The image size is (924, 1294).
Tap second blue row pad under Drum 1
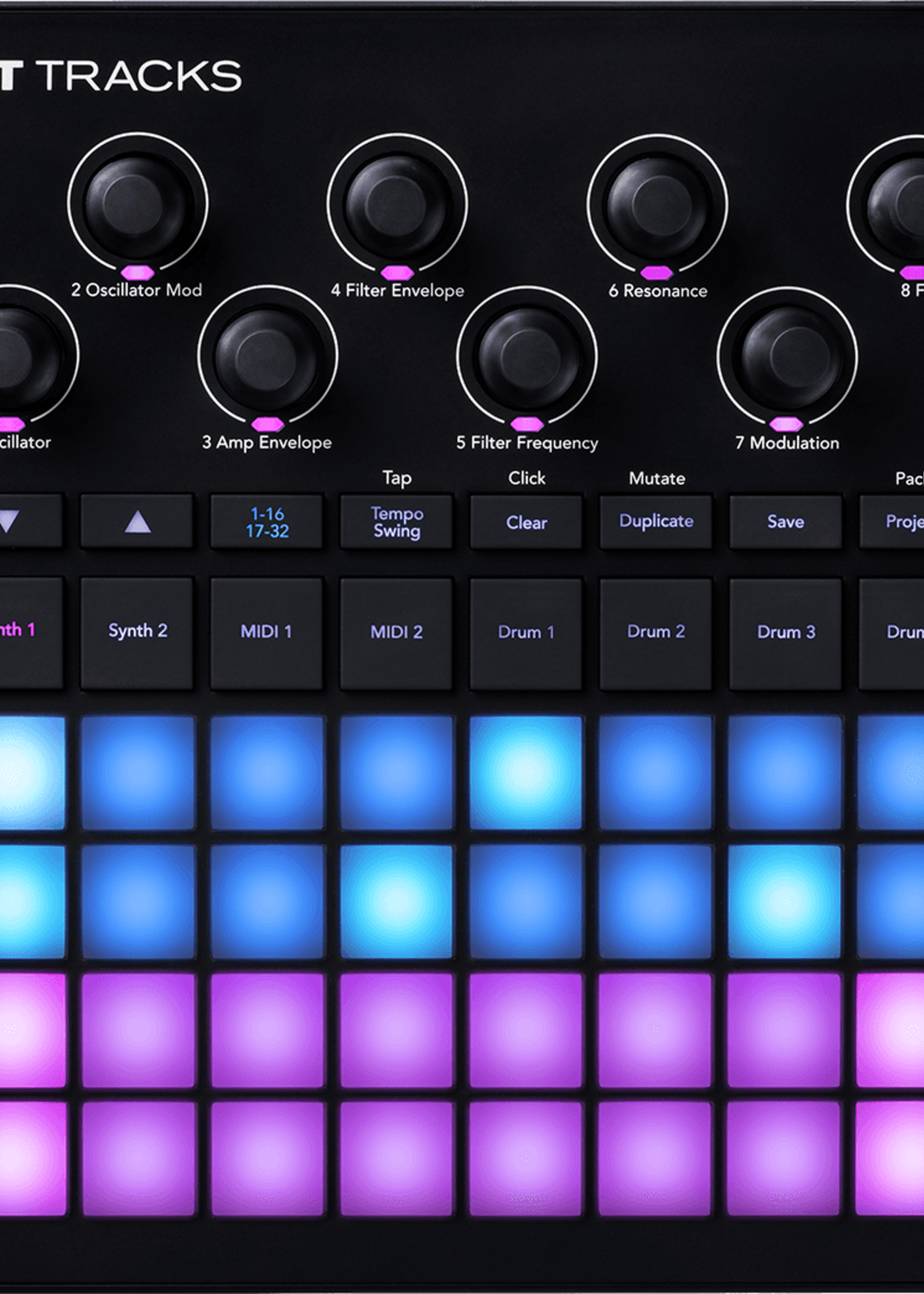click(526, 902)
